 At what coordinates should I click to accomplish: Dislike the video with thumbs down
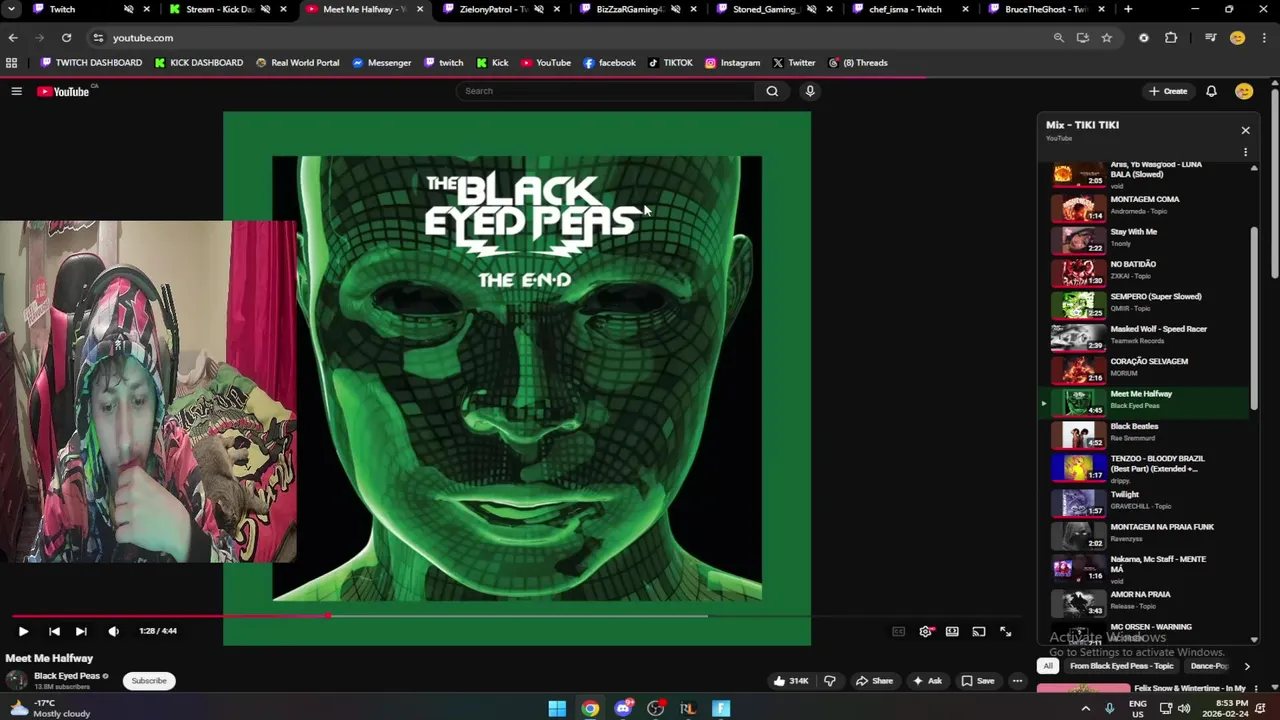tap(829, 681)
